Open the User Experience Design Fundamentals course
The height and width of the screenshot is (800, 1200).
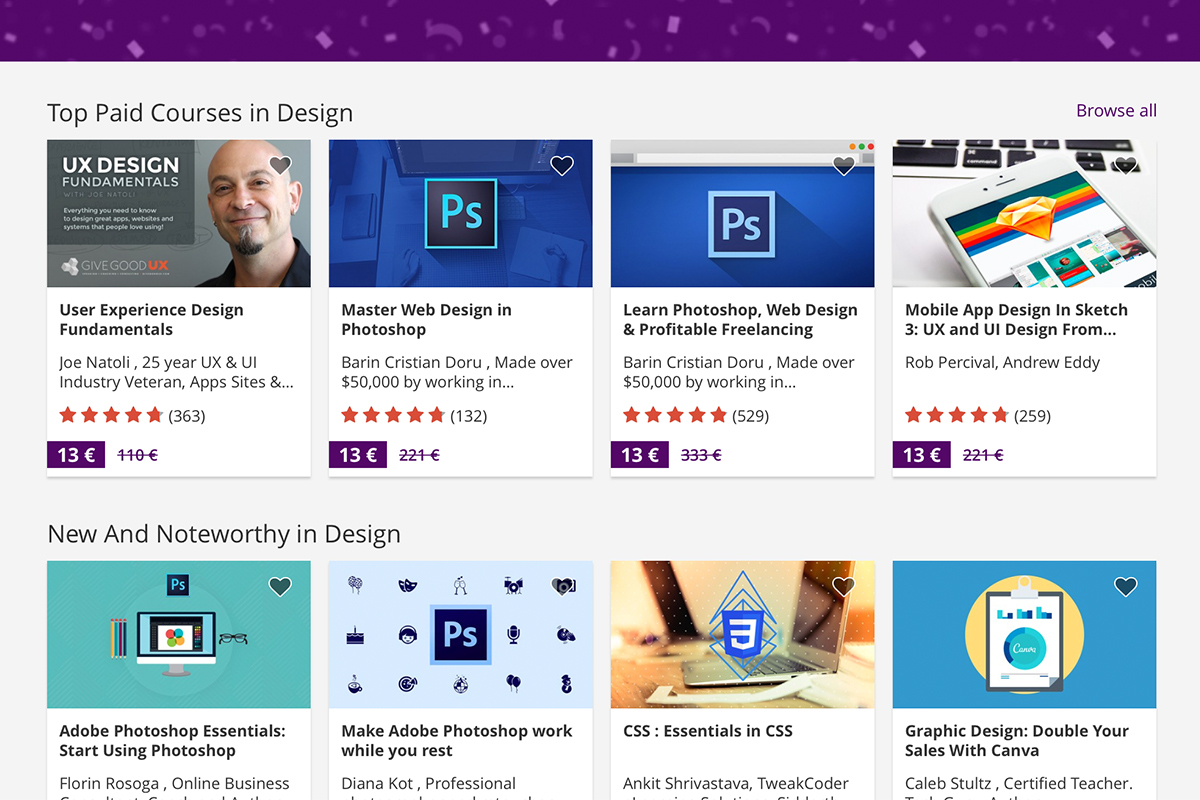pyautogui.click(x=150, y=319)
